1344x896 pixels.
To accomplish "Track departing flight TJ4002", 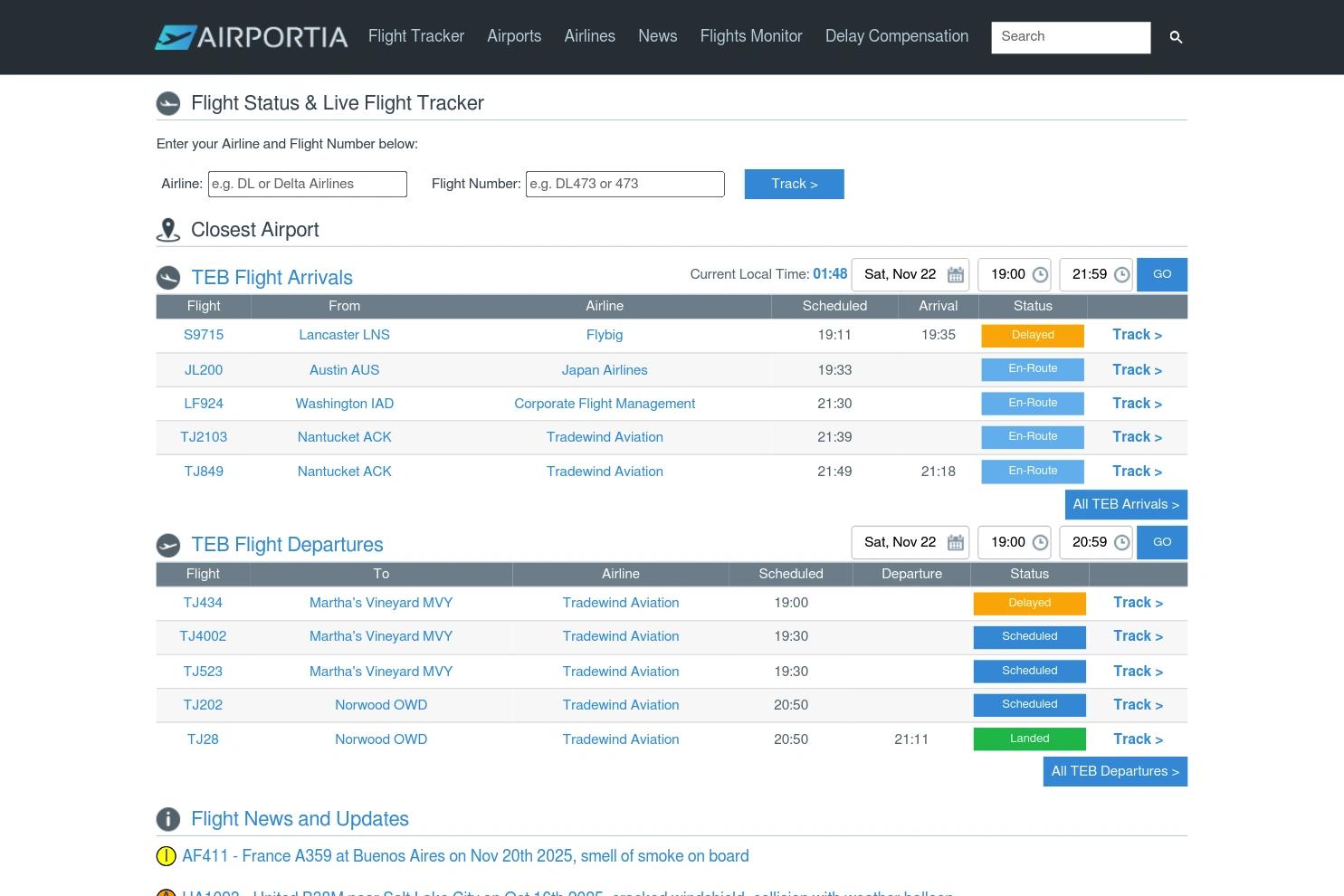I will [1139, 636].
